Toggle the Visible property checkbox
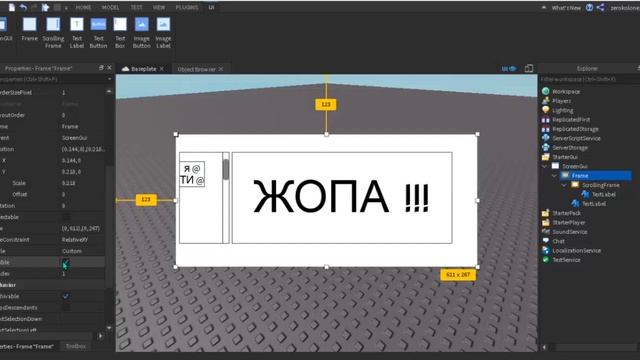Screen dimensions: 640x360 point(65,262)
